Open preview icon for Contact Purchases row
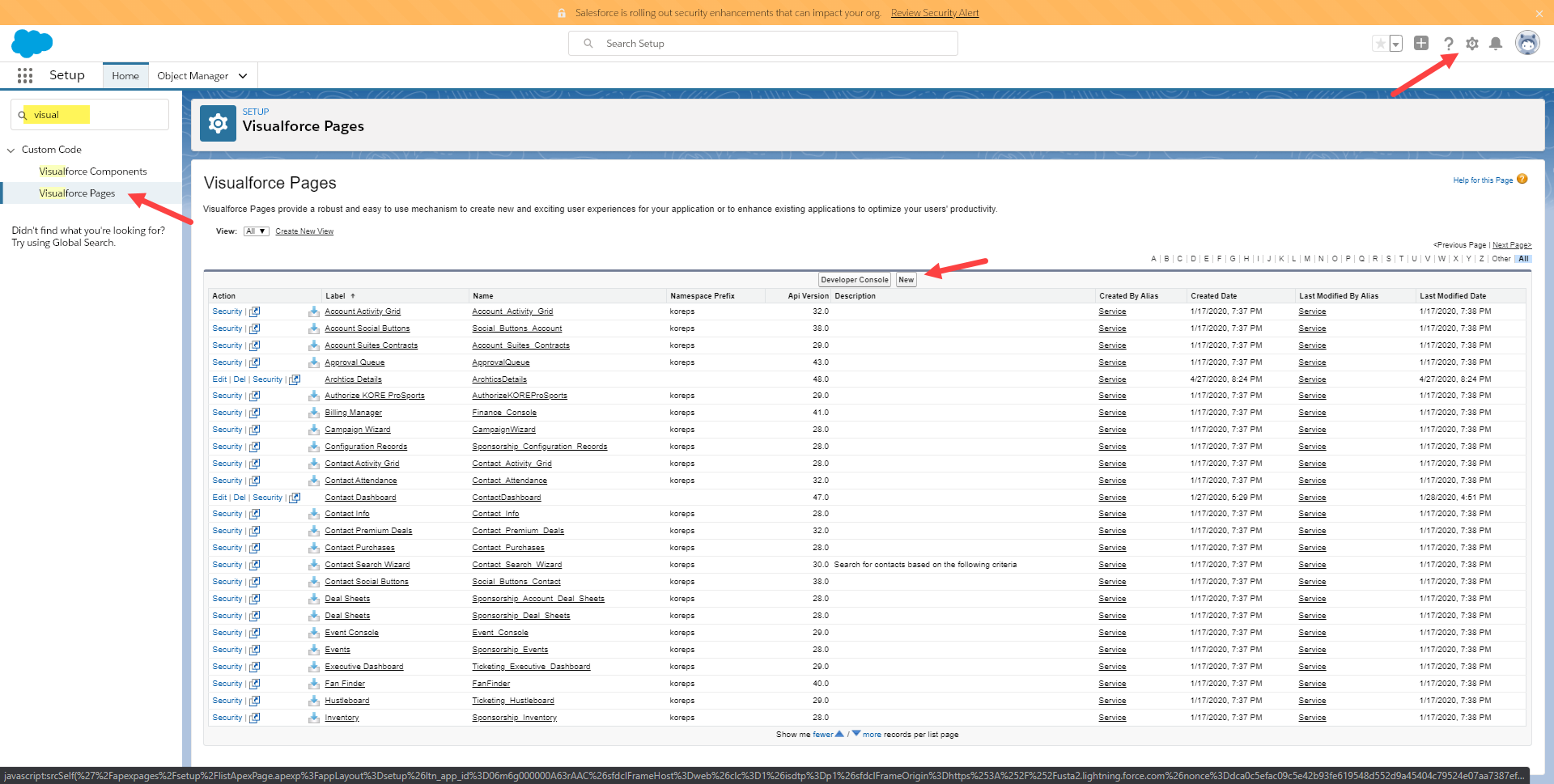This screenshot has width=1554, height=784. click(255, 548)
